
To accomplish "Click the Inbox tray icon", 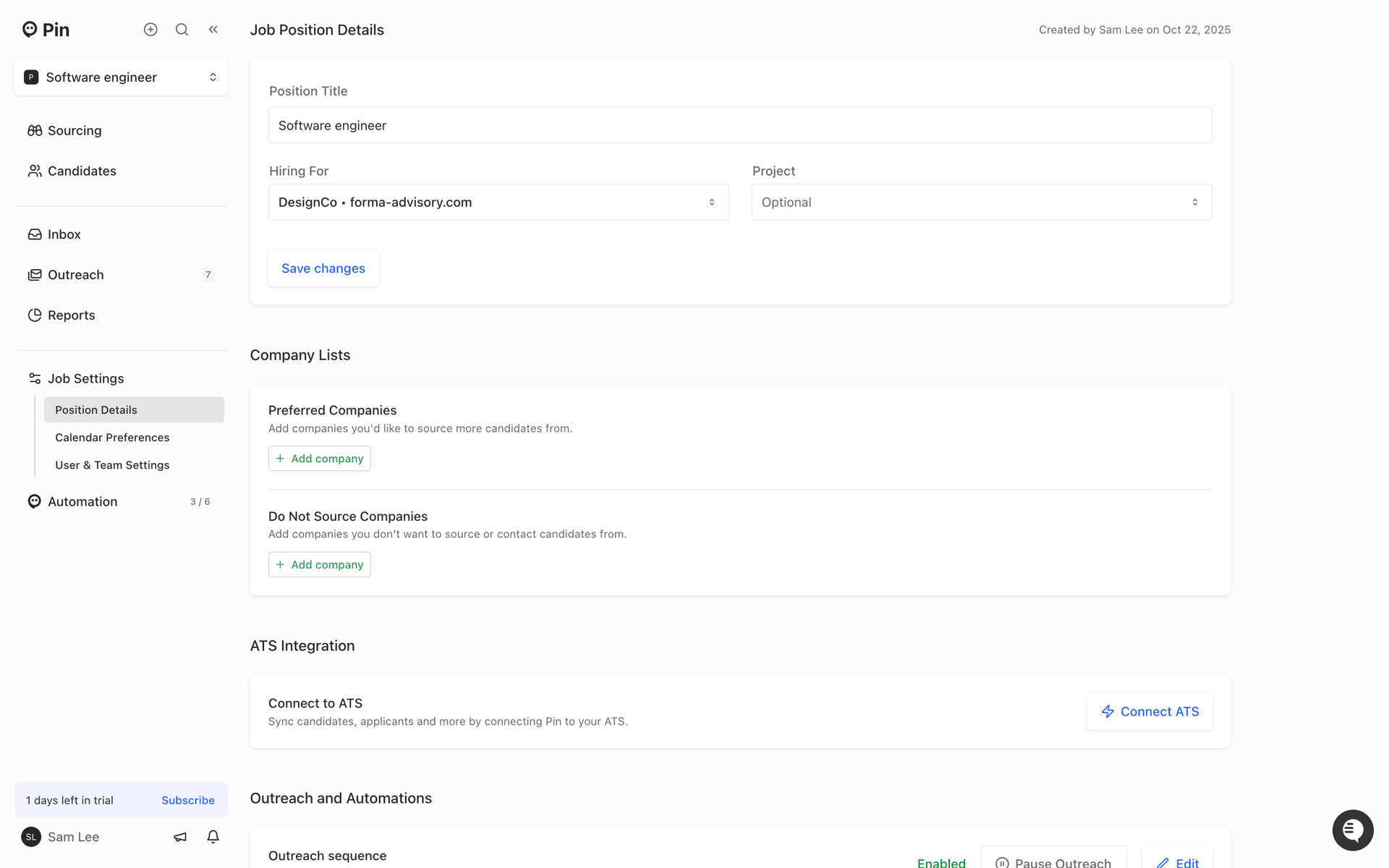I will [x=35, y=234].
